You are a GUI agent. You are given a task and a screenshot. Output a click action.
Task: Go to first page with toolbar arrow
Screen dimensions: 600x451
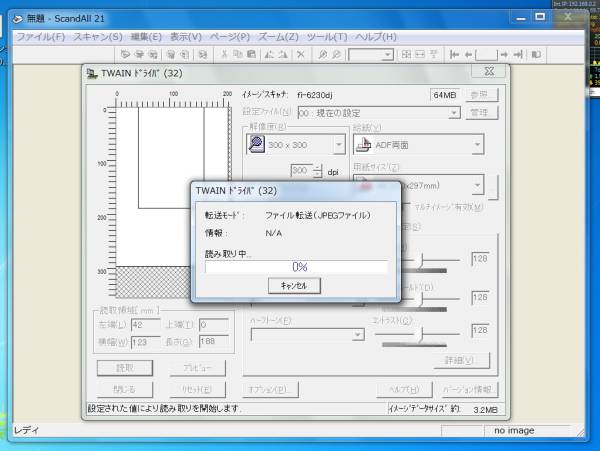[454, 55]
